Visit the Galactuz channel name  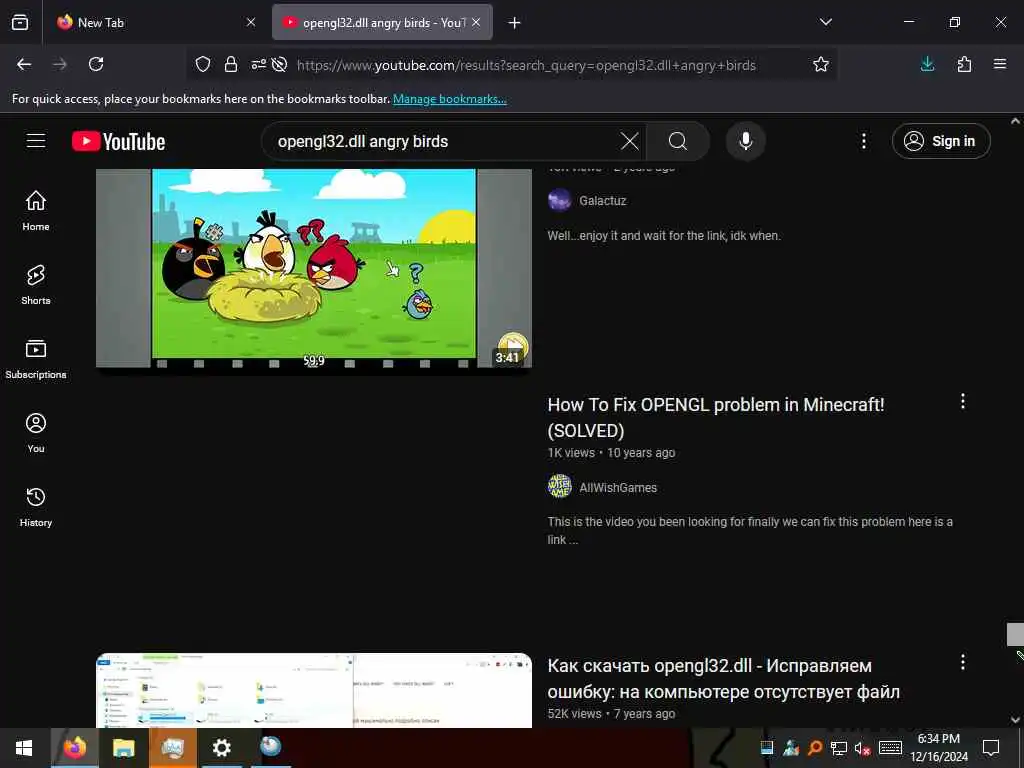(x=602, y=200)
